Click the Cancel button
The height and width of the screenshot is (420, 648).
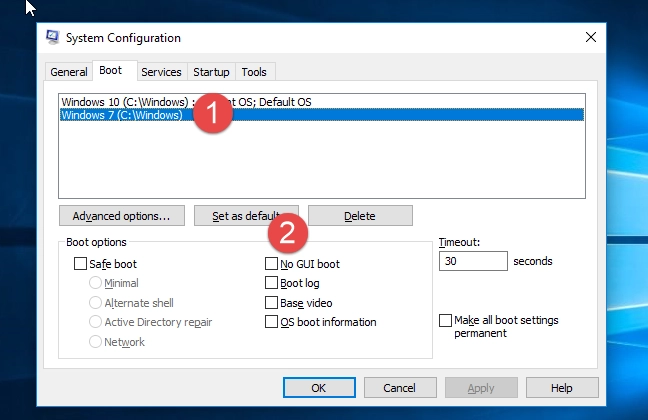400,388
